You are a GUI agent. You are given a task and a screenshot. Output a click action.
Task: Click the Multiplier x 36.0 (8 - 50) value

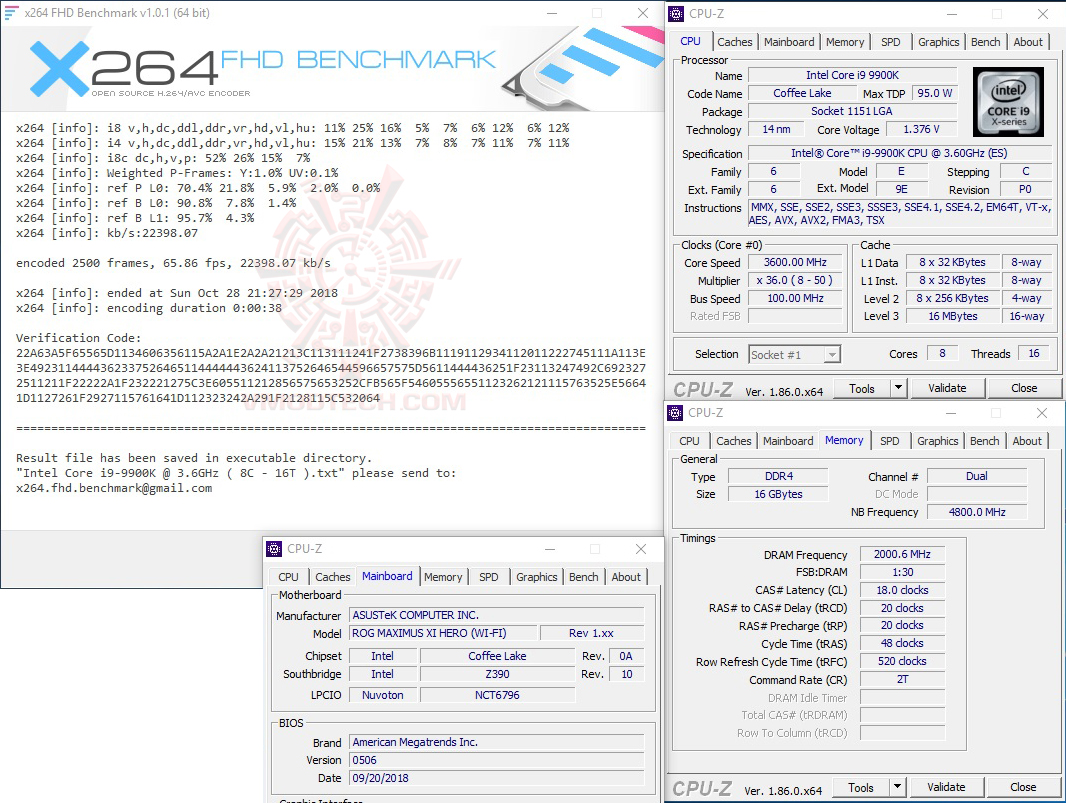(x=795, y=280)
